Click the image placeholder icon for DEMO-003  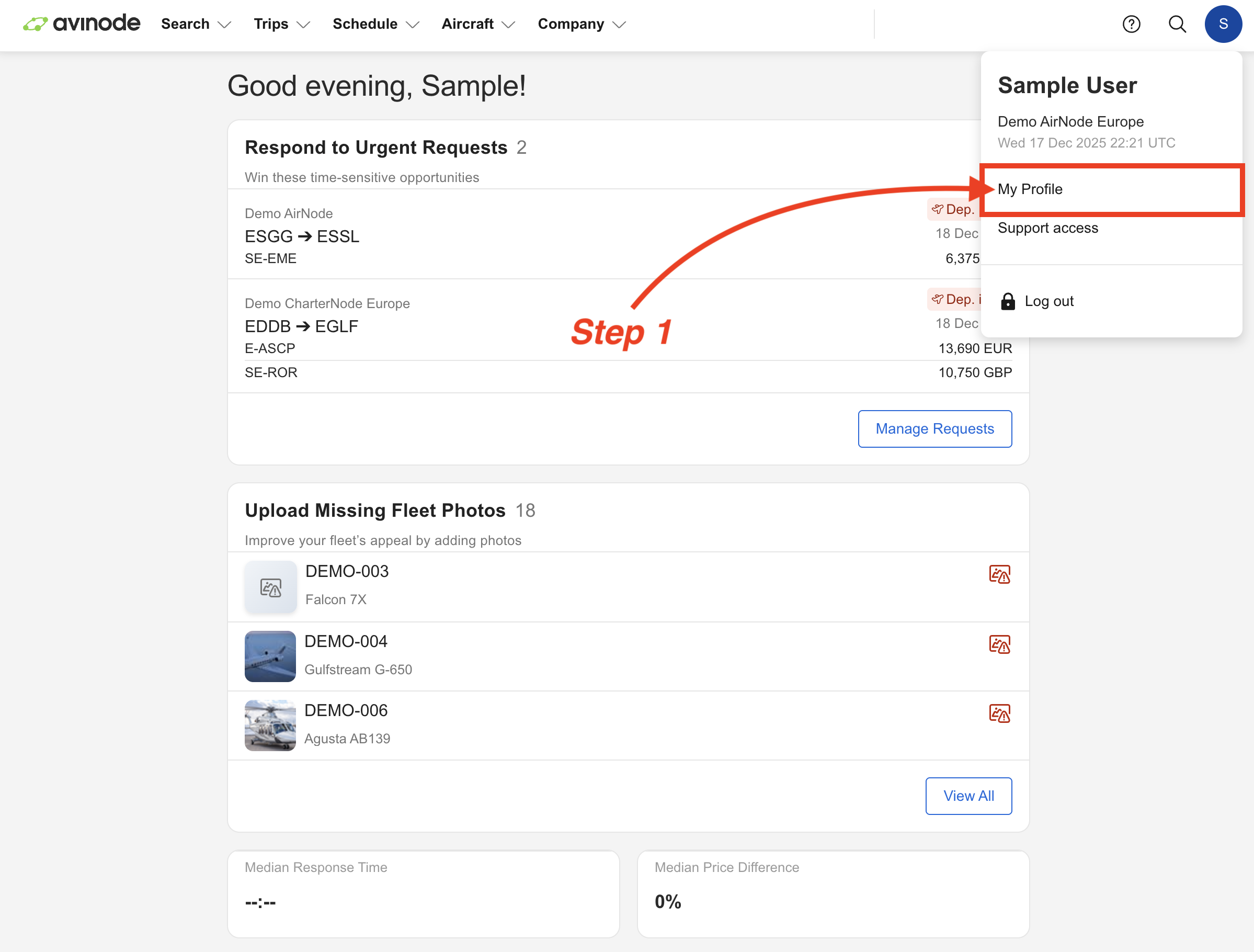(x=270, y=587)
